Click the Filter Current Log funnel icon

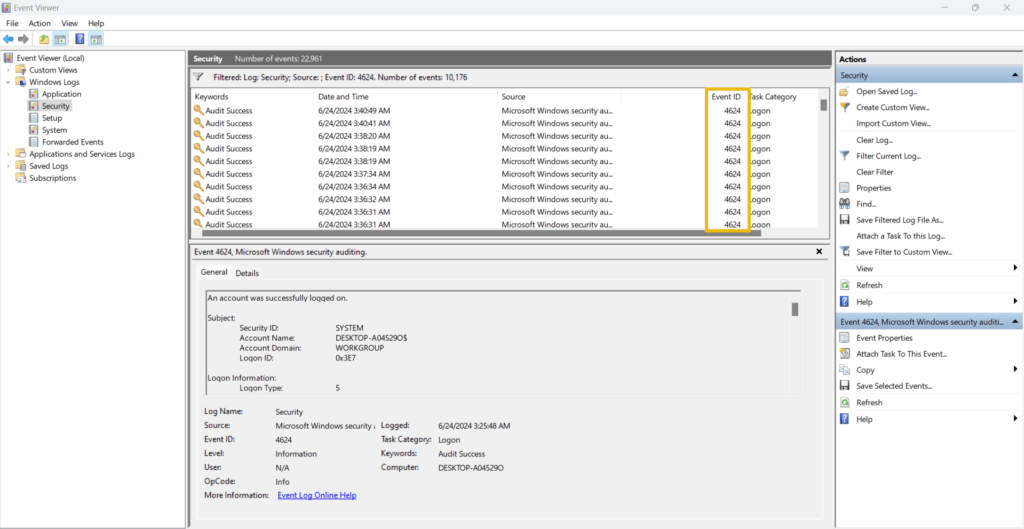(844, 156)
